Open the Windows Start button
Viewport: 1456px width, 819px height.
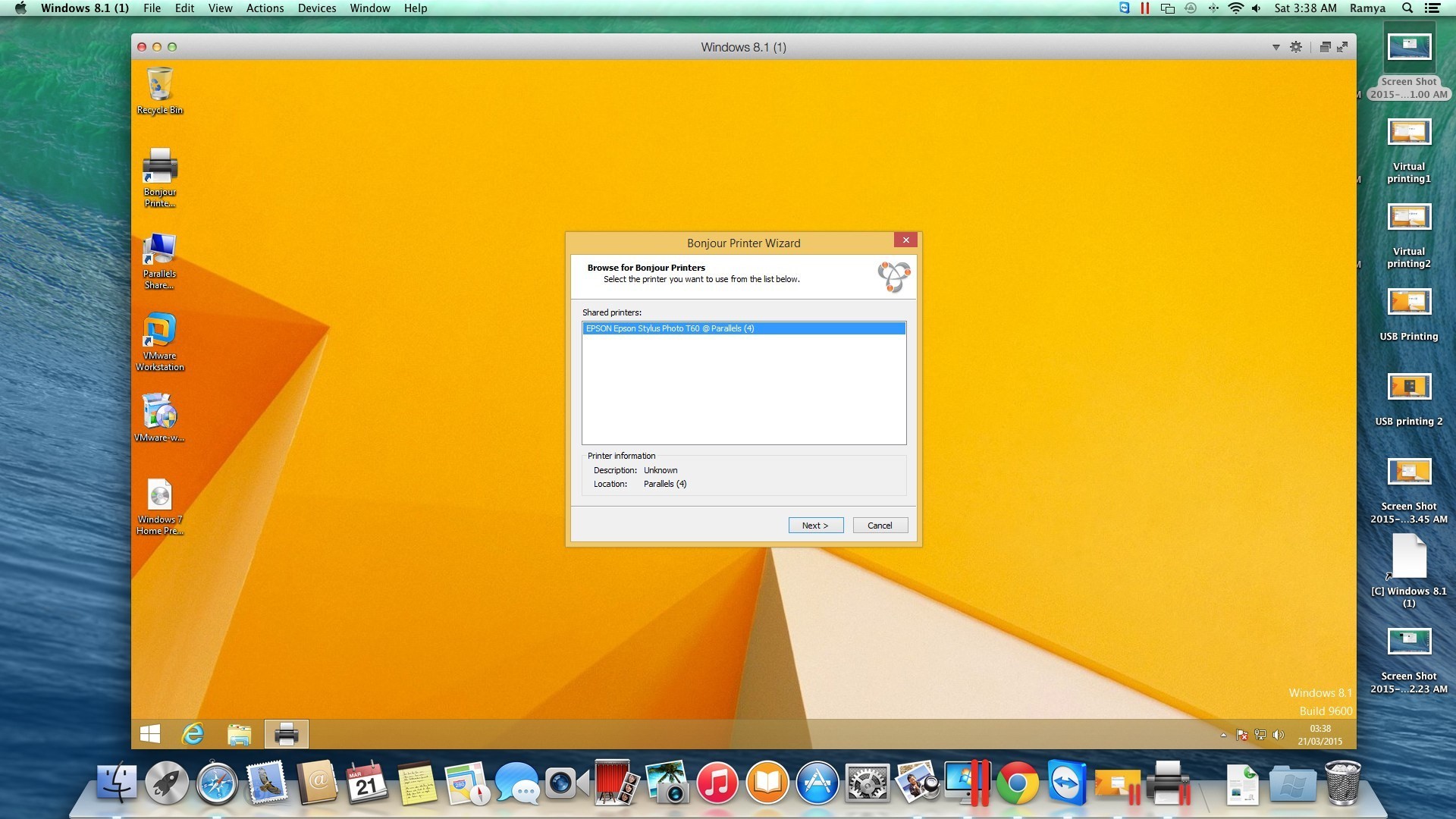coord(150,734)
